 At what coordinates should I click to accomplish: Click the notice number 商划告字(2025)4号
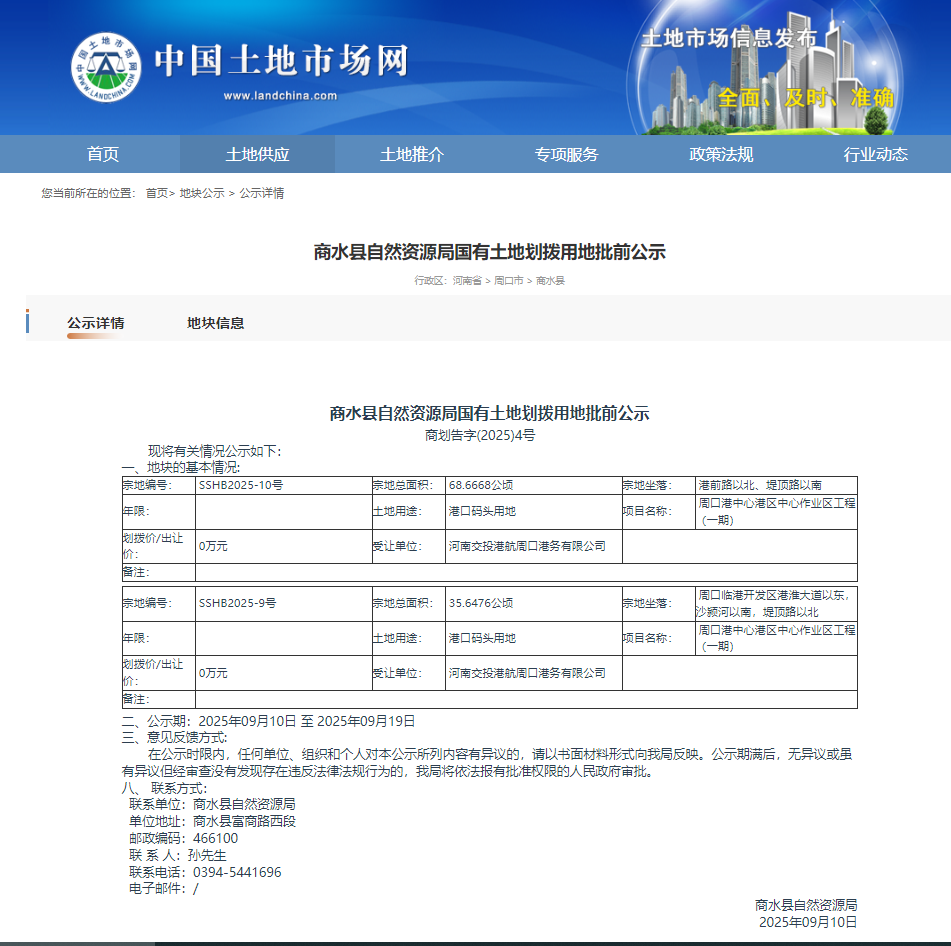[x=480, y=435]
